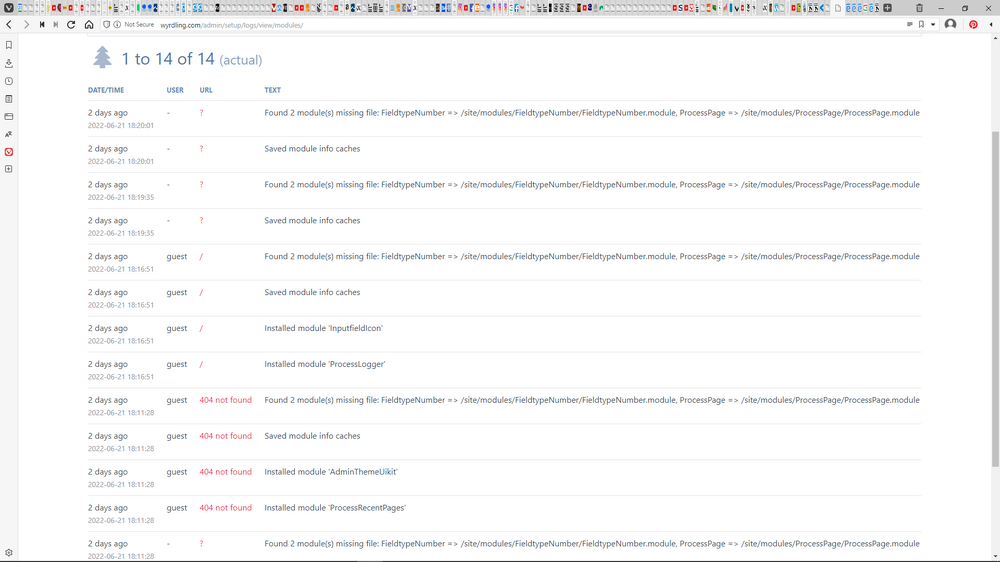This screenshot has width=1000, height=562.
Task: Open the '?' URL link at 18:20:01 missing file row
Action: point(202,113)
